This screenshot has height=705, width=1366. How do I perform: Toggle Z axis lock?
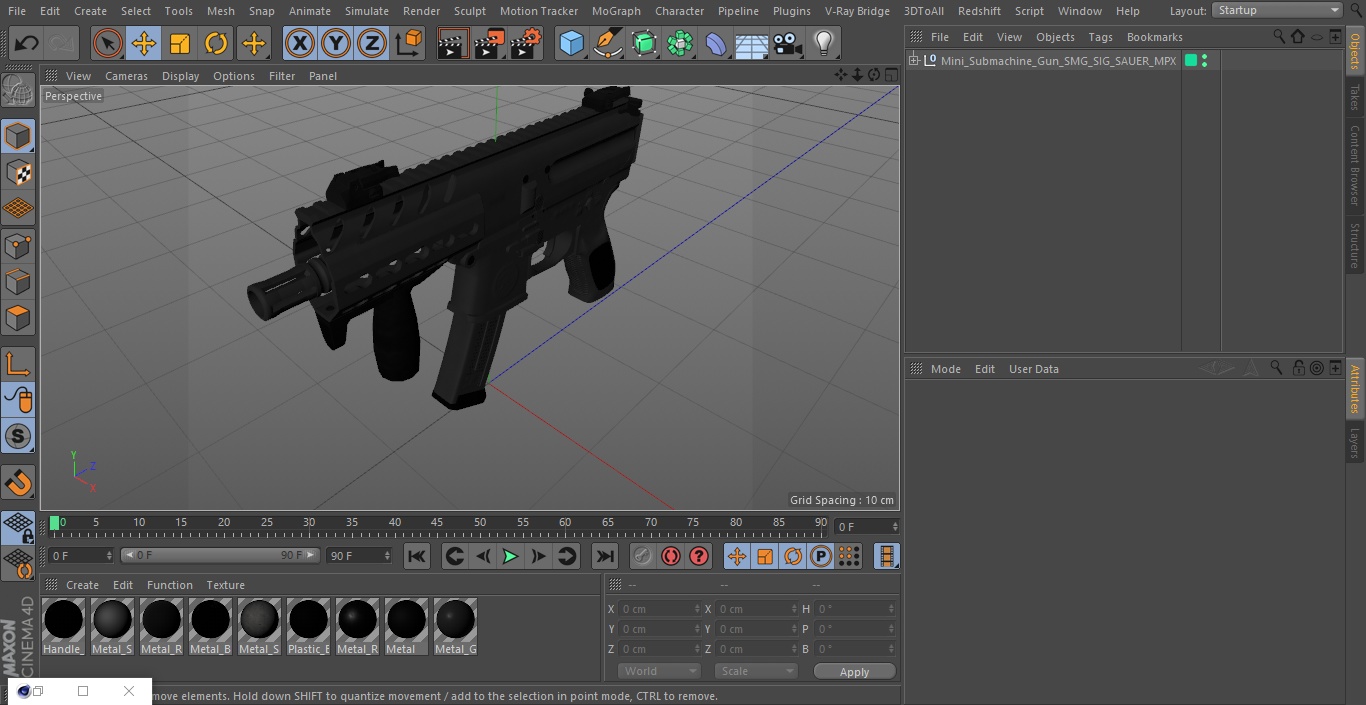pyautogui.click(x=372, y=43)
